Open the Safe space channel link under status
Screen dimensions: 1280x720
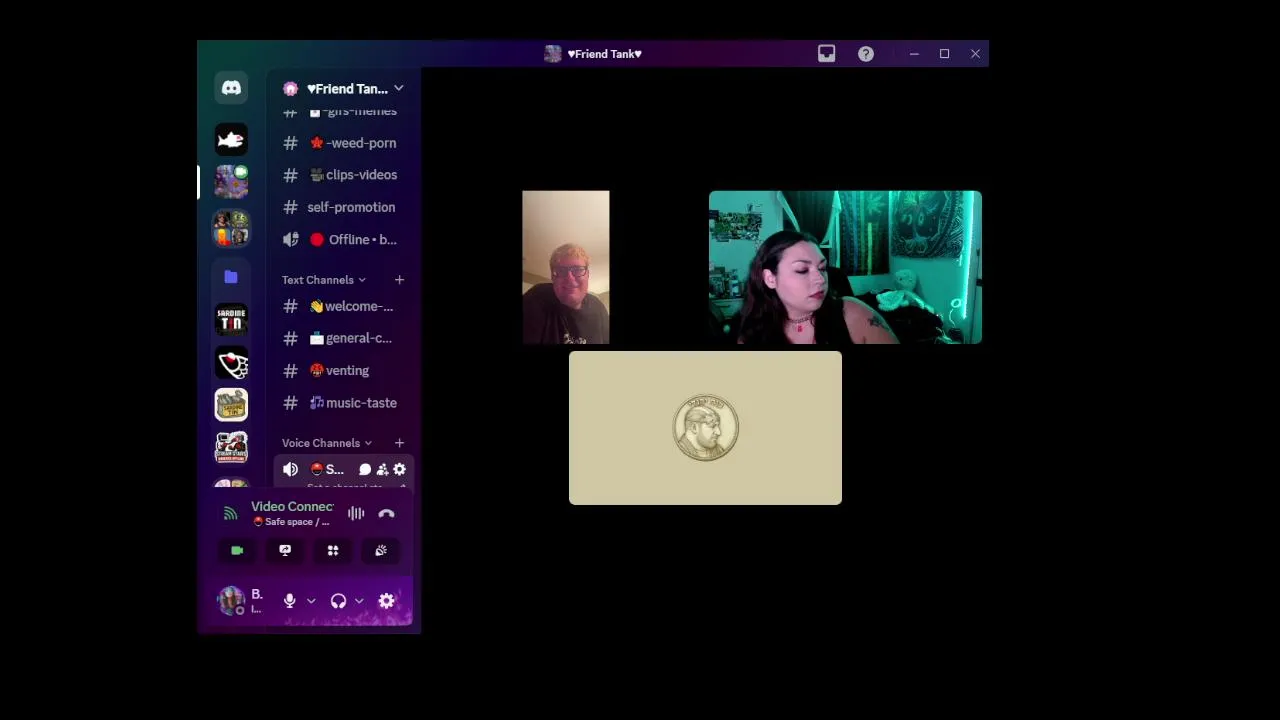(291, 522)
